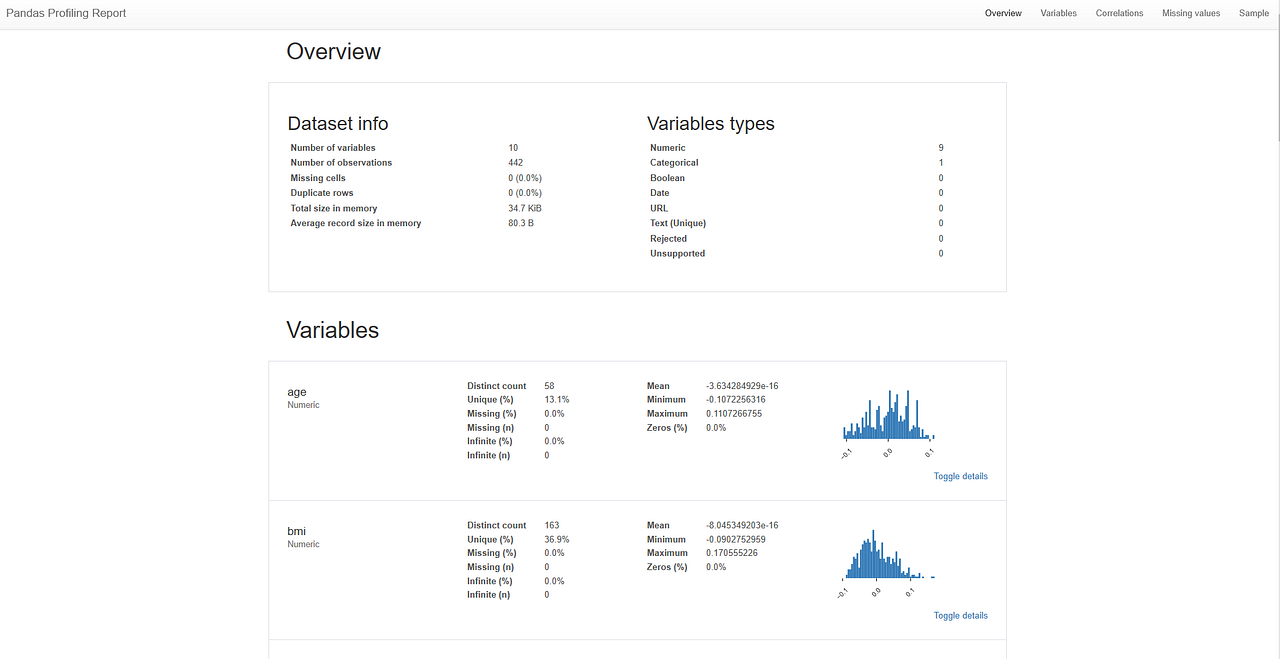Click age Mean value -3.634284929e-16
Screen dimensions: 1280x659
click(x=742, y=385)
